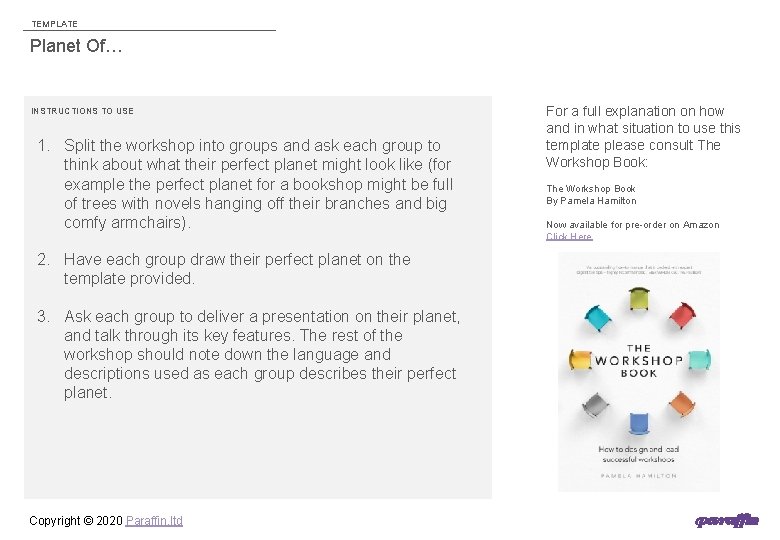Click the yellow chair on the left side
780x540 pixels.
[x=578, y=360]
